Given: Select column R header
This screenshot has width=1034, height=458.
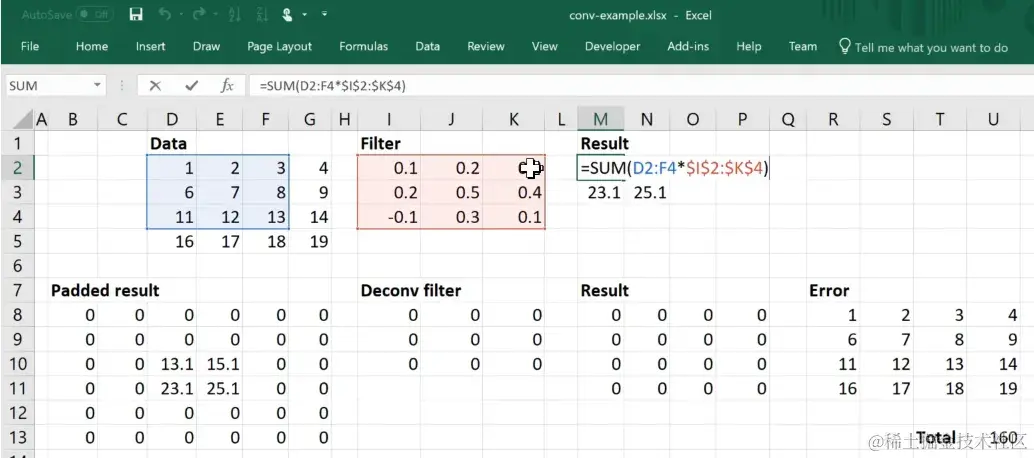Looking at the screenshot, I should pyautogui.click(x=833, y=119).
